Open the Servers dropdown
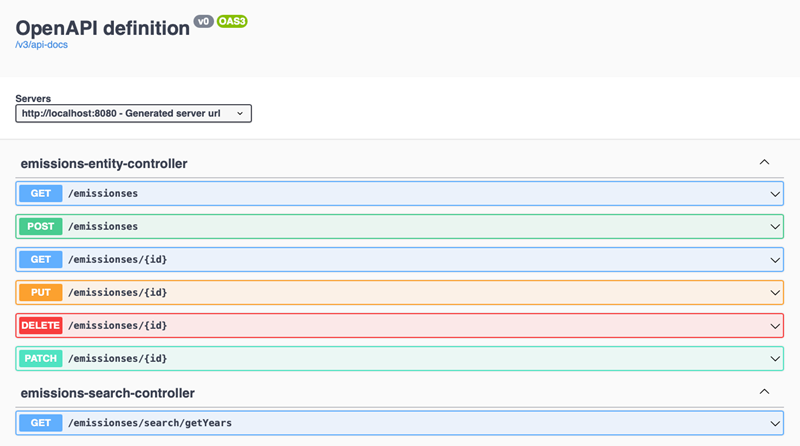The width and height of the screenshot is (800, 446). tap(133, 114)
